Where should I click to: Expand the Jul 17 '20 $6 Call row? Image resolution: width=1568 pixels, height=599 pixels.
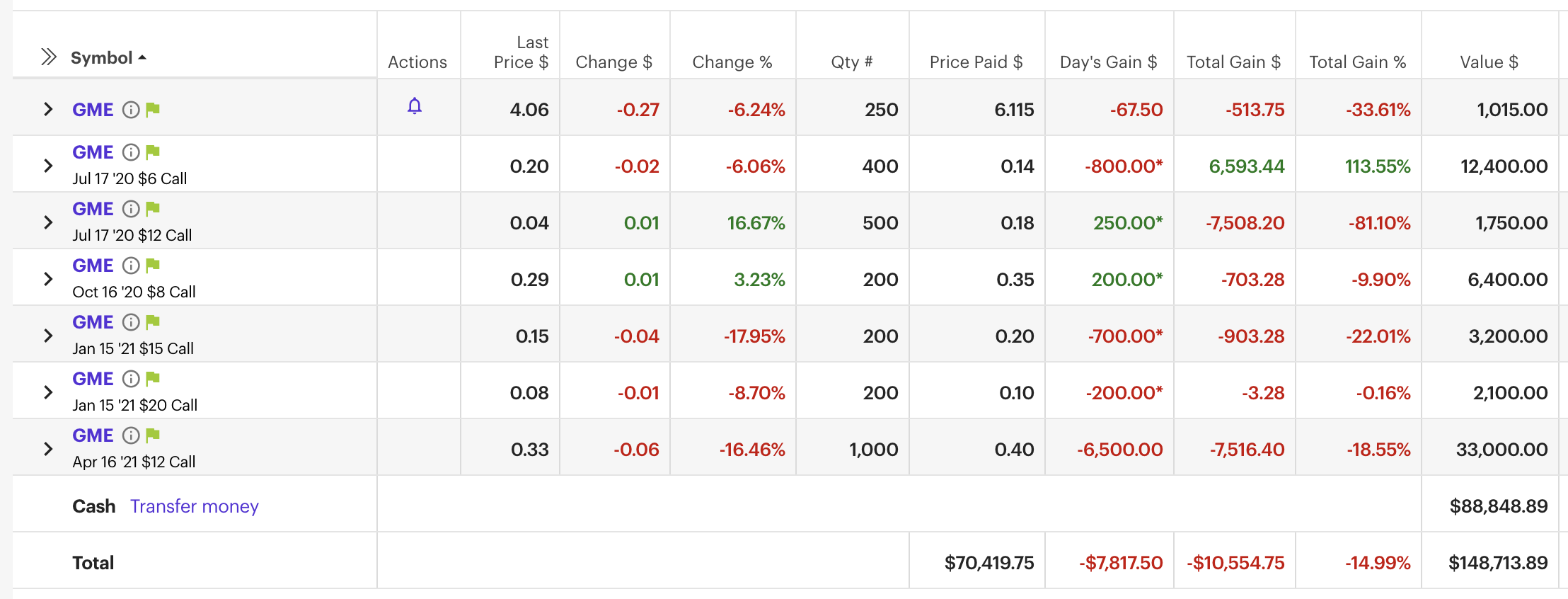pyautogui.click(x=48, y=166)
